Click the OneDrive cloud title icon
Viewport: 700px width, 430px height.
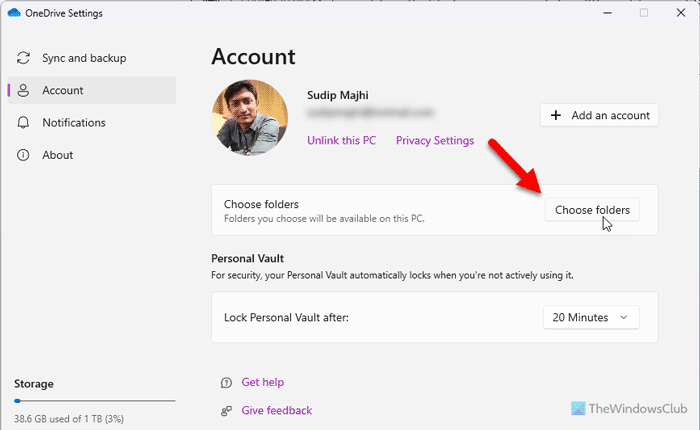click(11, 13)
